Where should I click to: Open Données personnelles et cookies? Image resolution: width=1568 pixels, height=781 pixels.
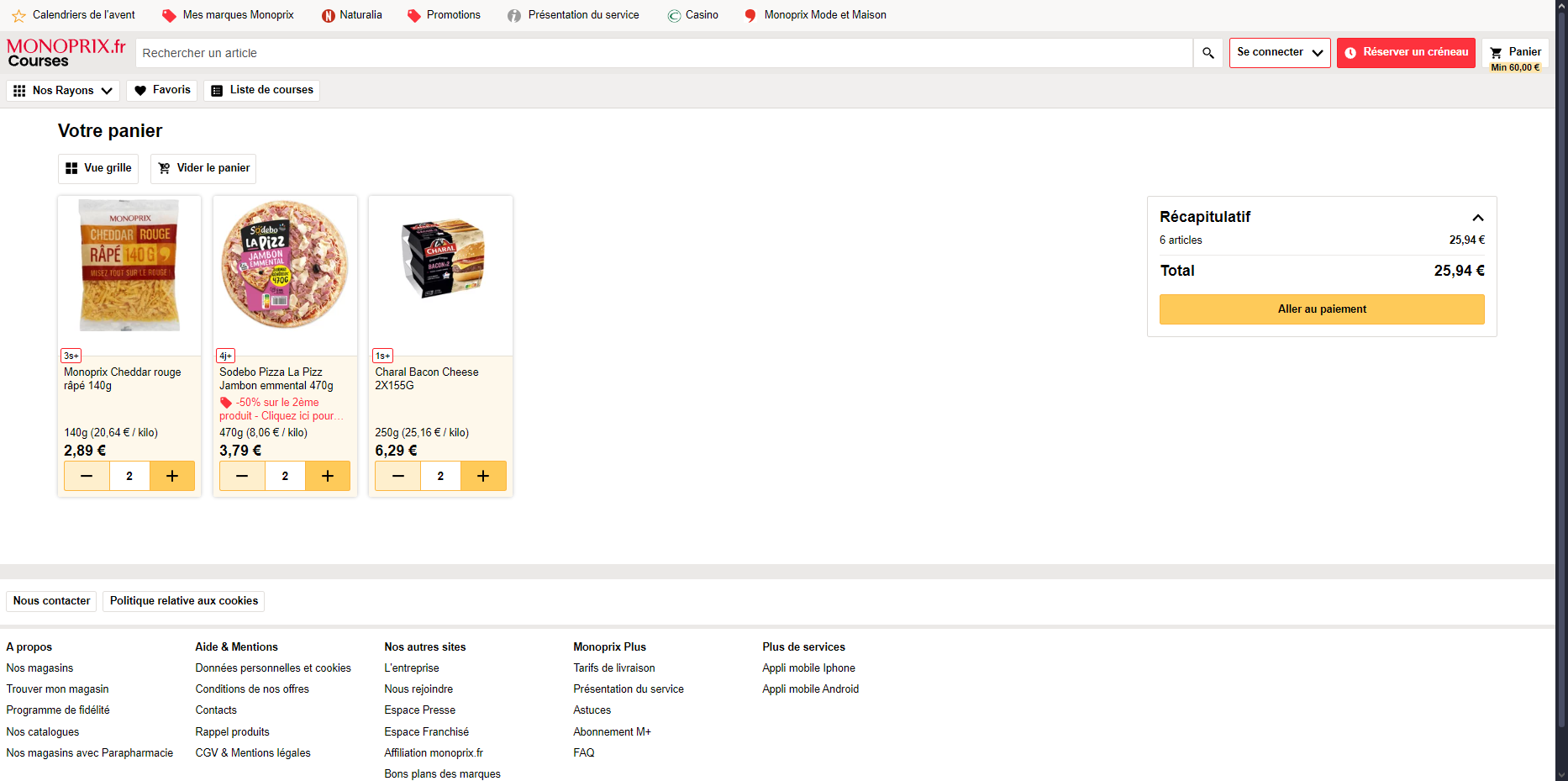(x=273, y=668)
